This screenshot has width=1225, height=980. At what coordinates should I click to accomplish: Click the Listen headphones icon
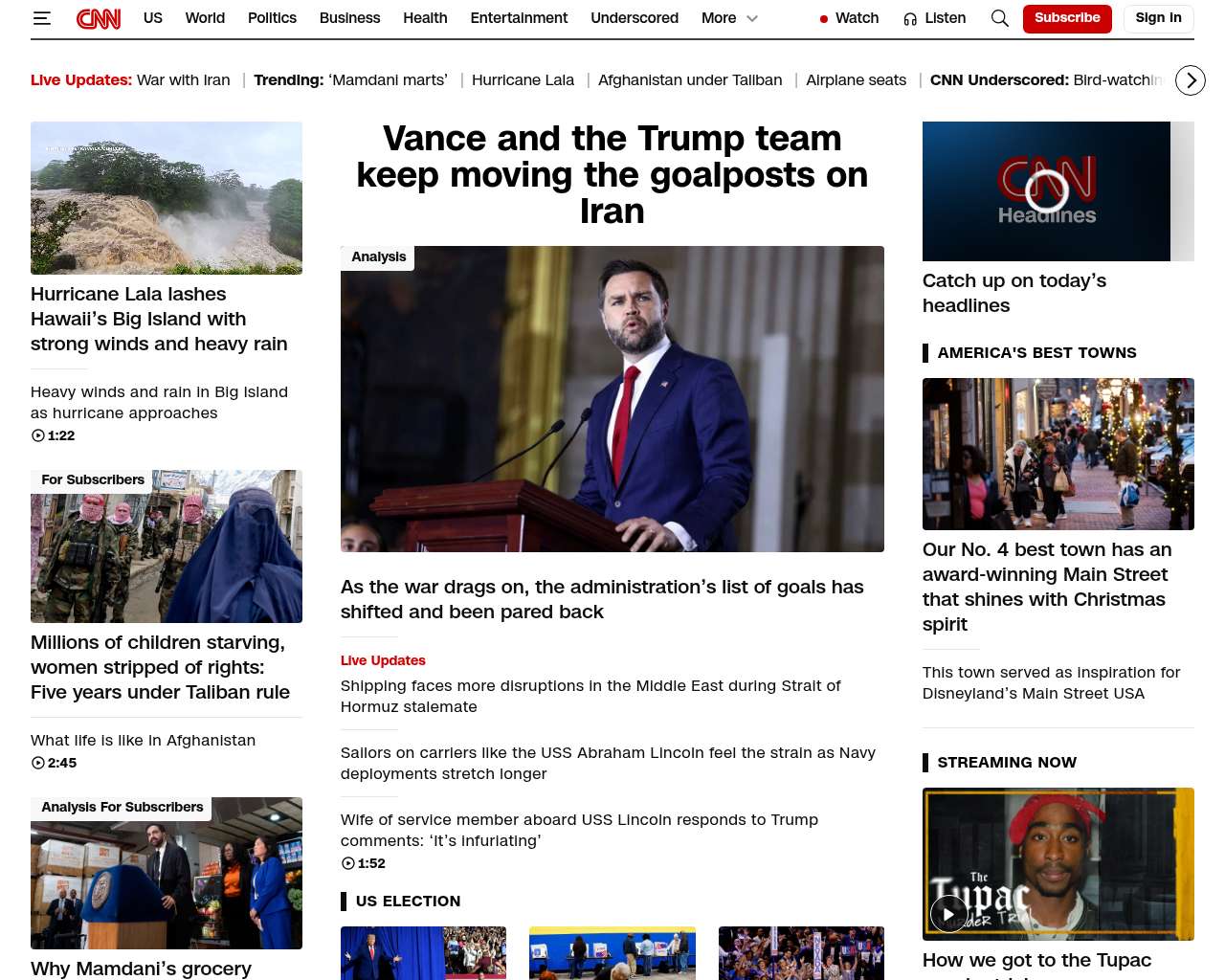(910, 18)
